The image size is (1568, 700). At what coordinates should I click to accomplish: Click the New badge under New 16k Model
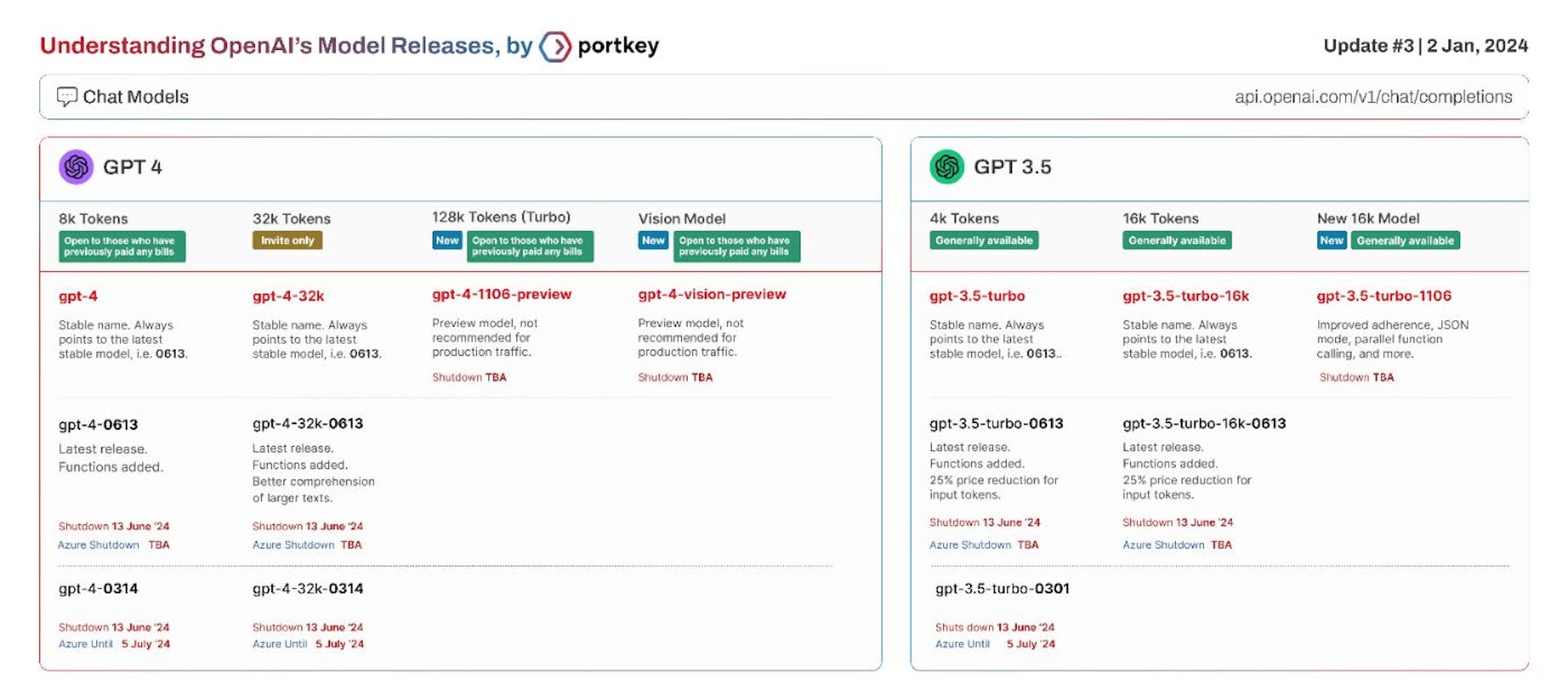coord(1332,240)
